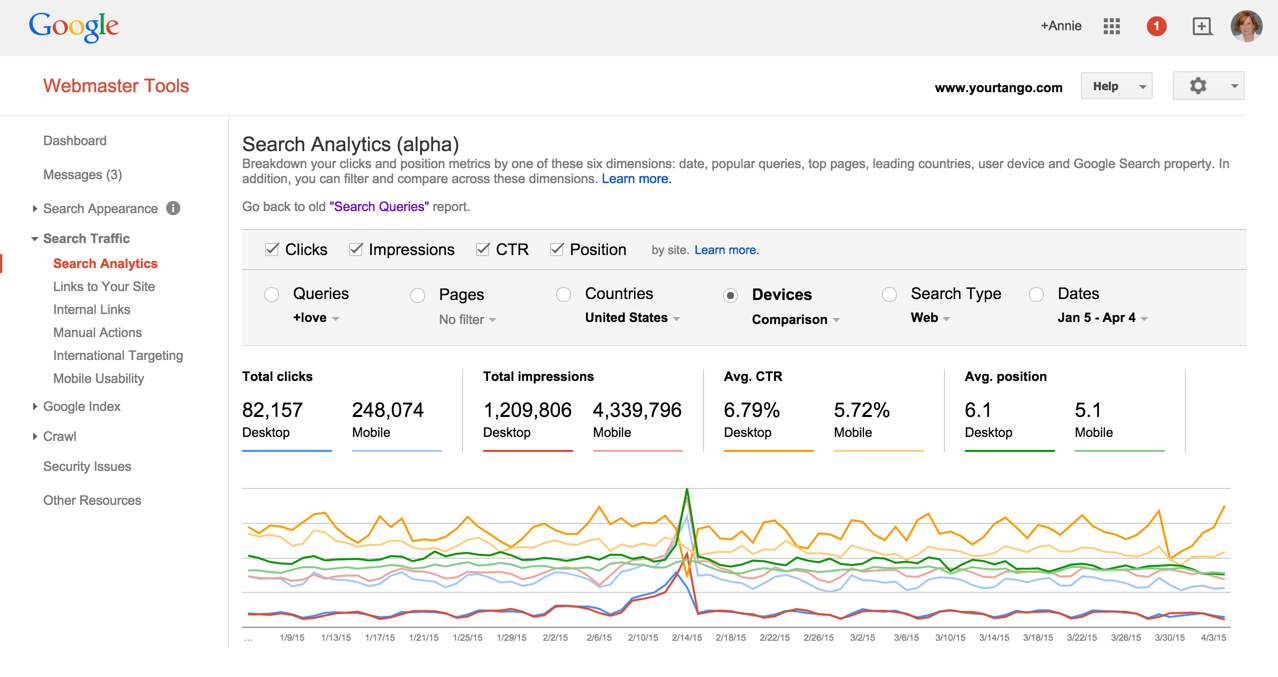Click the settings gear icon
1278x677 pixels.
tap(1198, 87)
